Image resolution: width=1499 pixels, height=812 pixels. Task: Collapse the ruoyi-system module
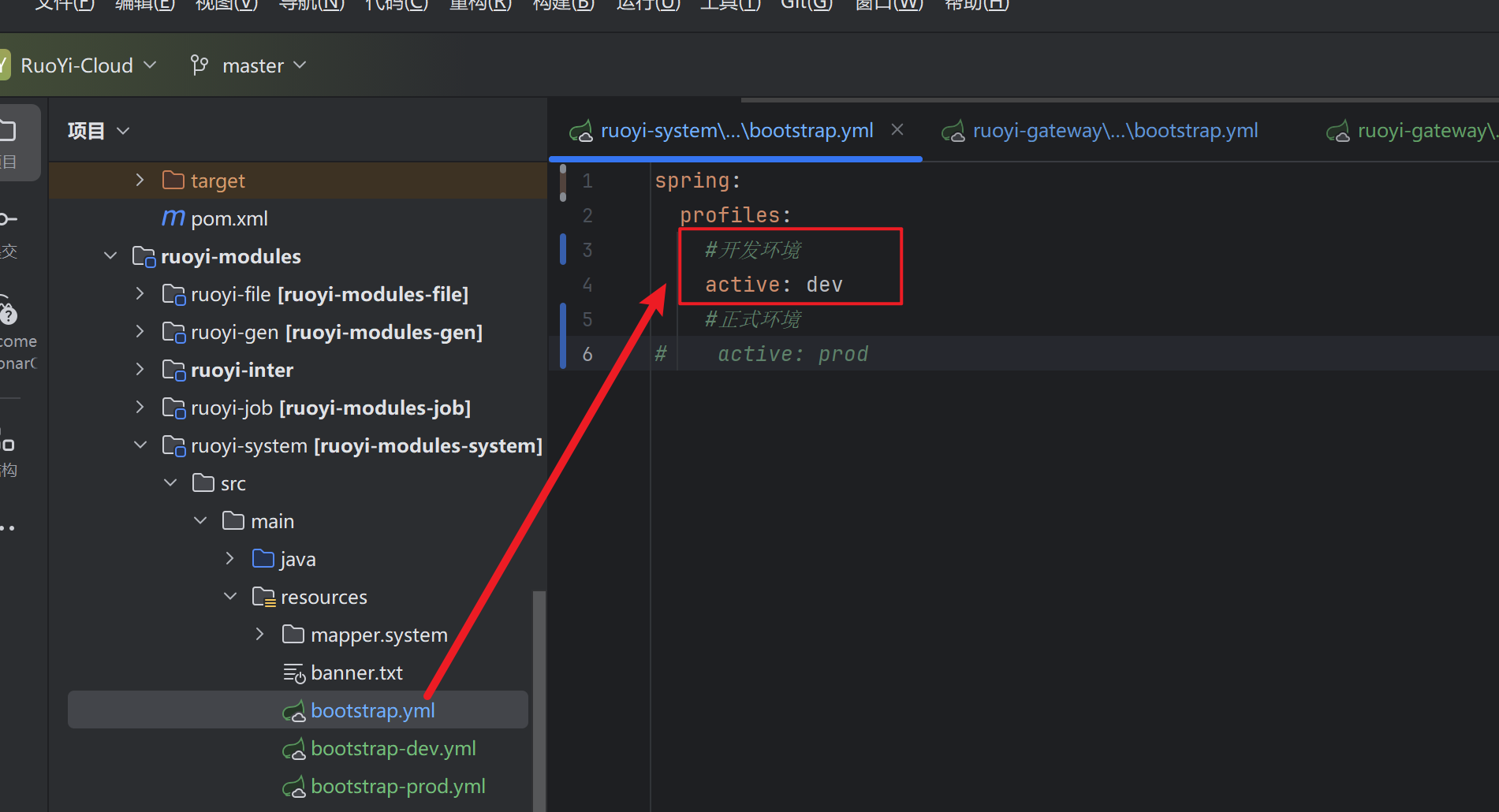[x=140, y=445]
